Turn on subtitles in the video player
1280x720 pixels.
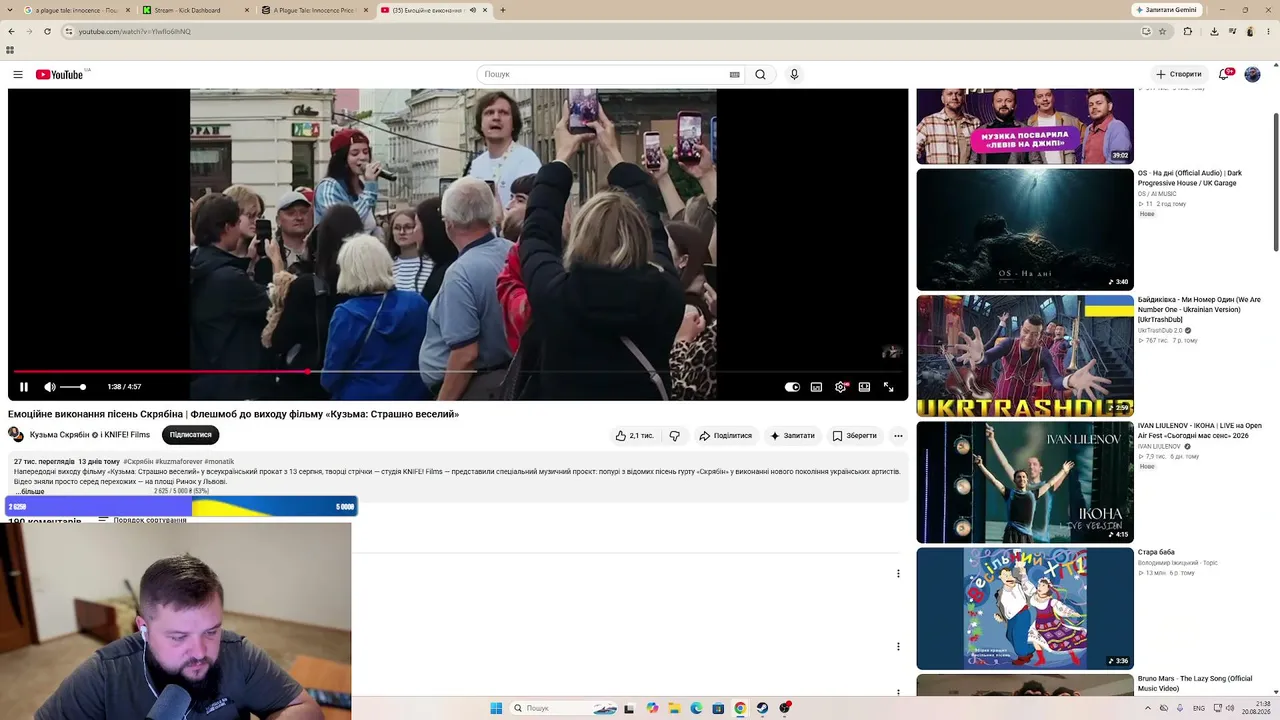tap(816, 387)
